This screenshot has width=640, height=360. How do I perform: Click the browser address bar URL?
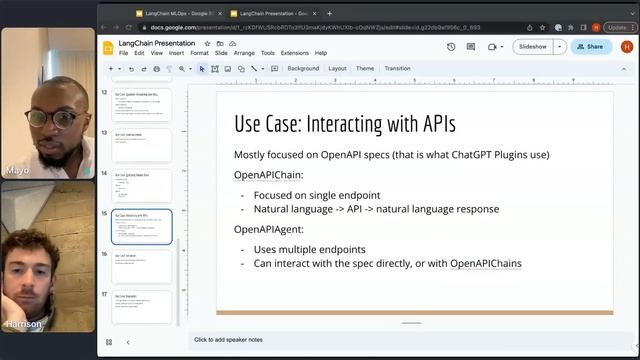(x=315, y=28)
